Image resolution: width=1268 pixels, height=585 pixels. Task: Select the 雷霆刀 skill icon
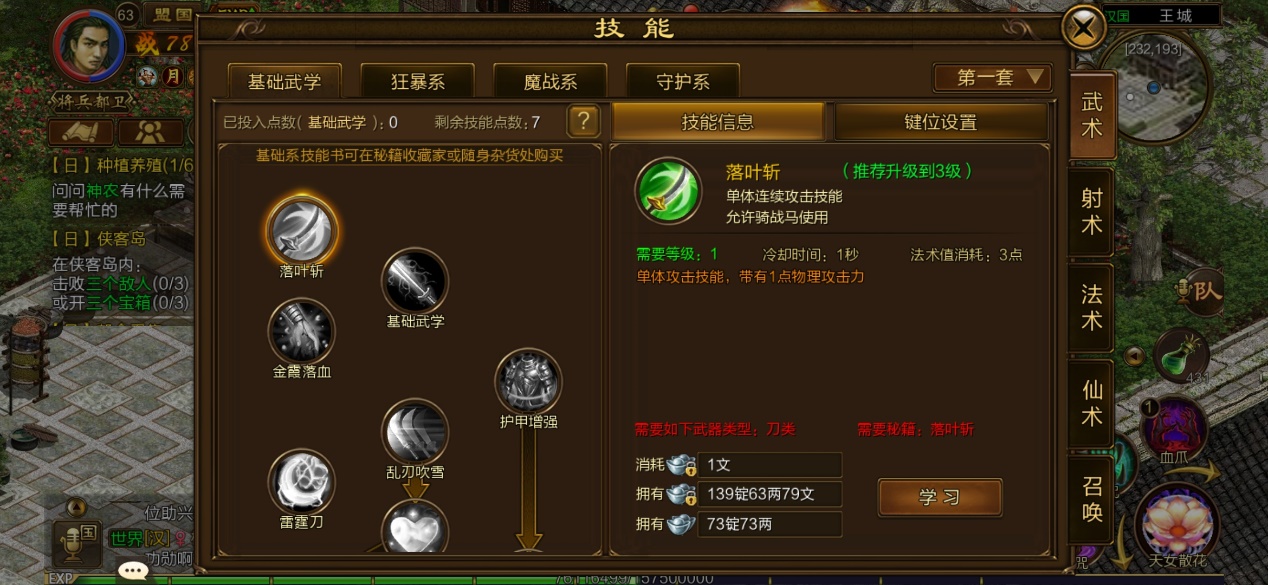[x=301, y=481]
